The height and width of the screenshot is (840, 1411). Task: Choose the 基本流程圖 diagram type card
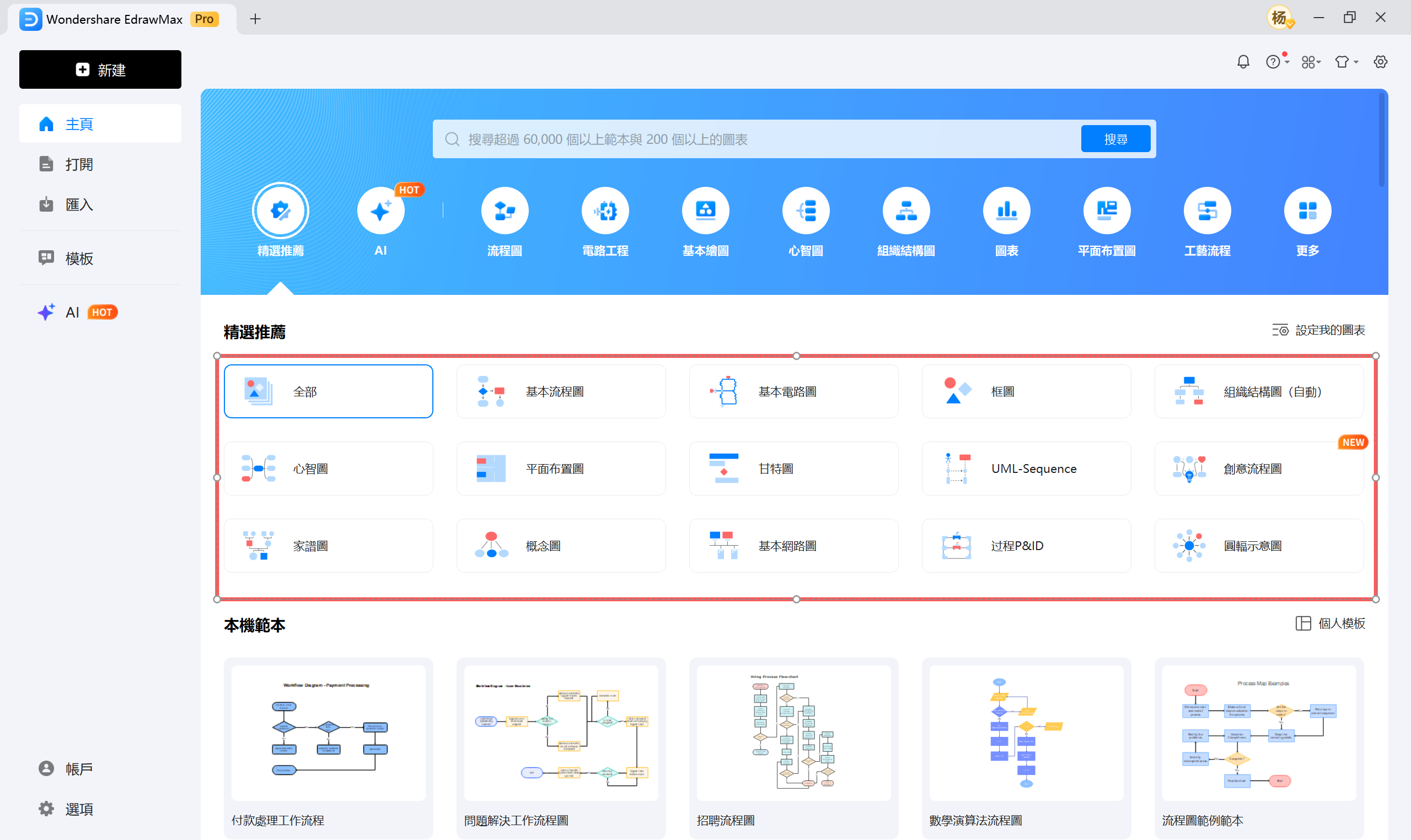(x=561, y=392)
